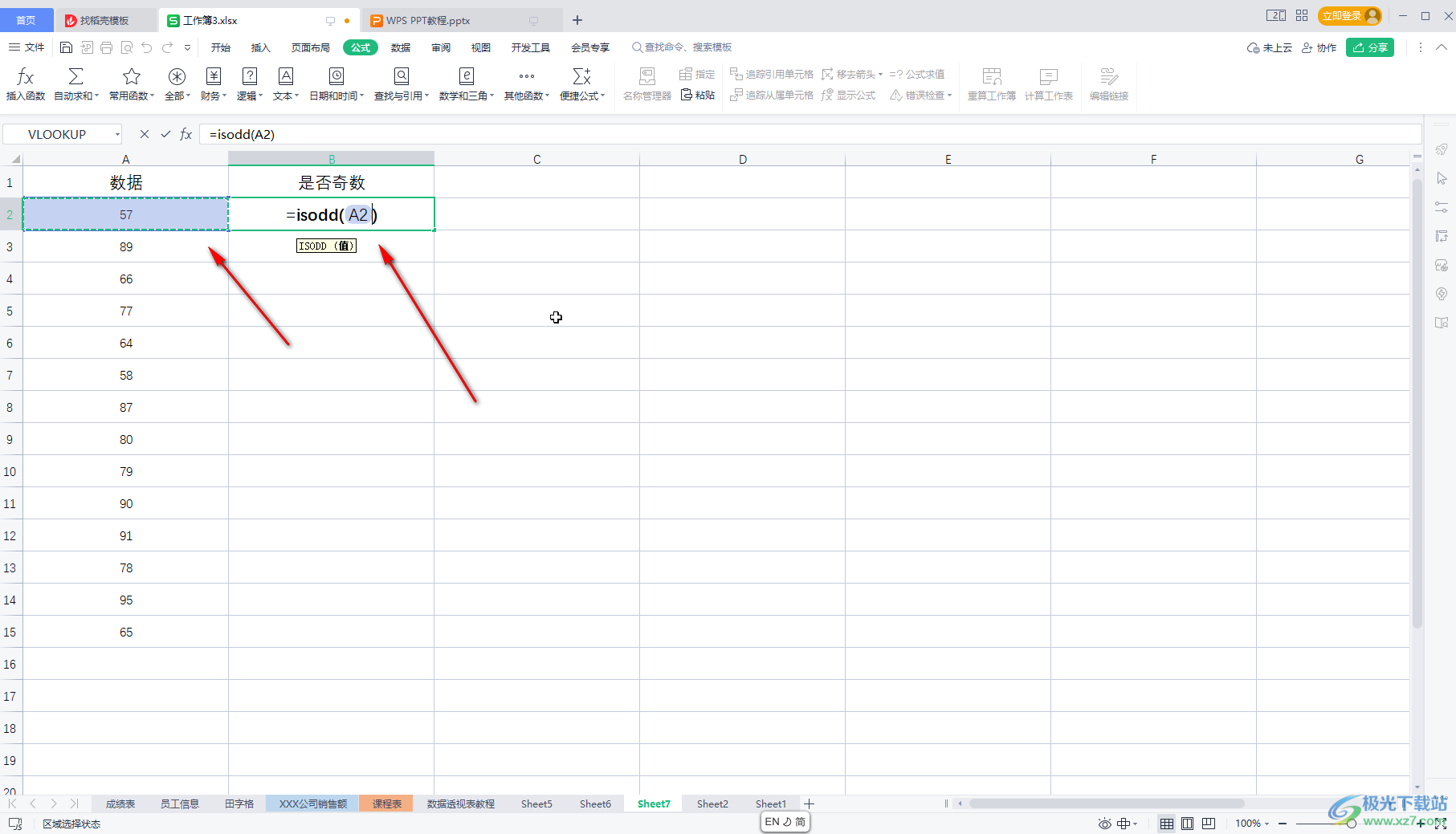This screenshot has height=834, width=1456.
Task: Click the Calculate Sheet (计算工作表) icon
Action: click(1048, 77)
